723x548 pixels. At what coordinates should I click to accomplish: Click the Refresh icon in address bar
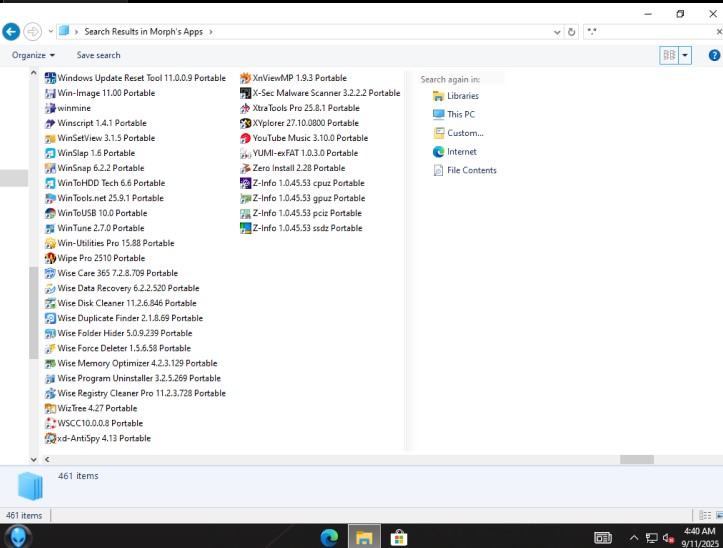571,32
